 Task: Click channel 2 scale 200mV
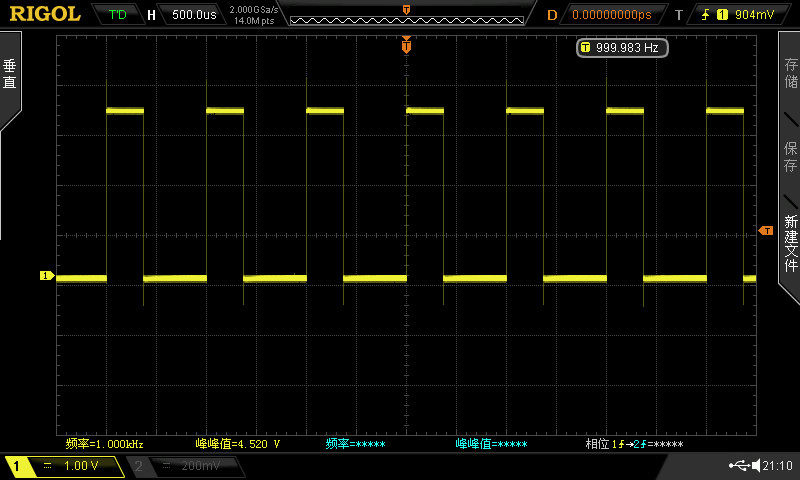[201, 466]
